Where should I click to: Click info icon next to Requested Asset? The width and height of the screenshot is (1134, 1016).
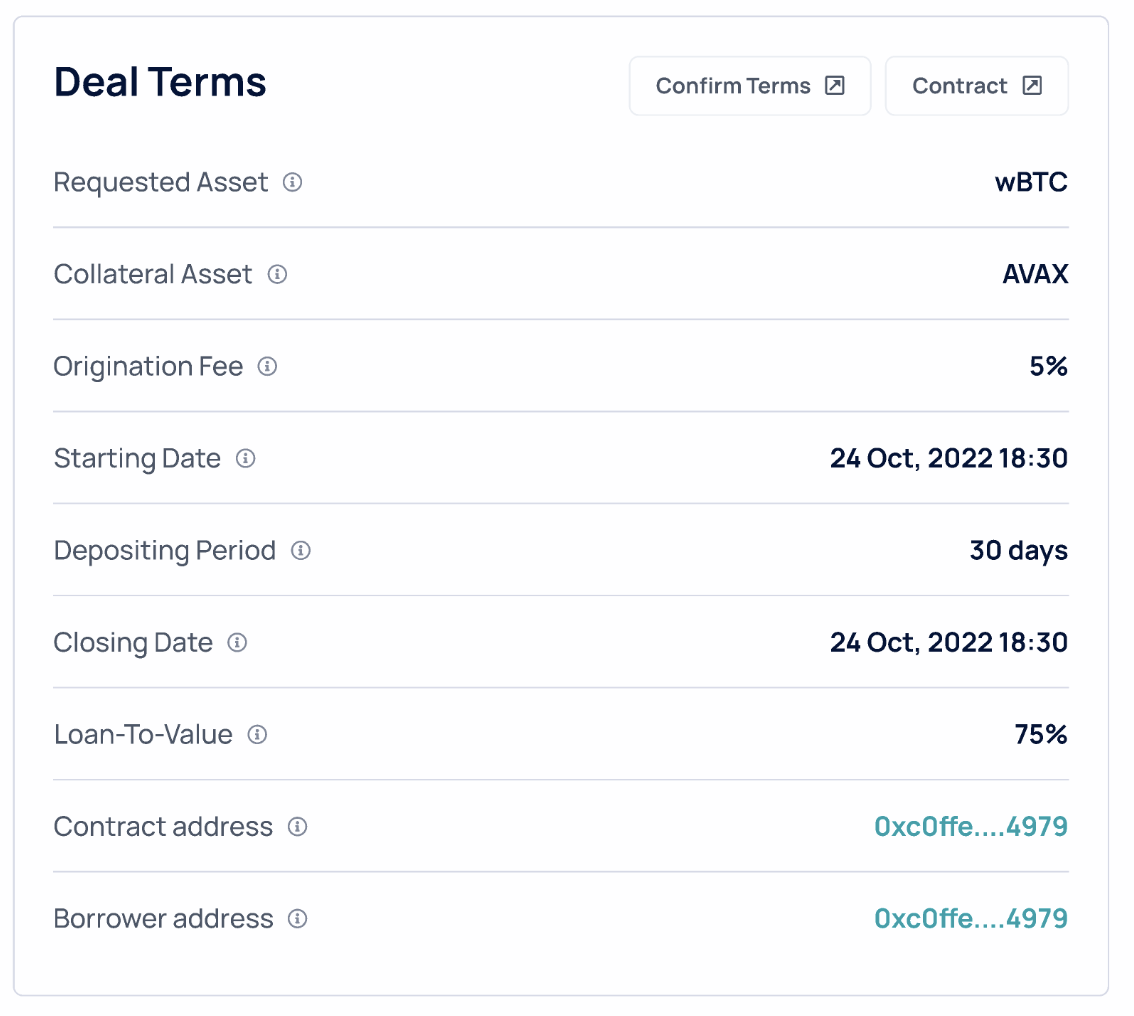(x=292, y=183)
